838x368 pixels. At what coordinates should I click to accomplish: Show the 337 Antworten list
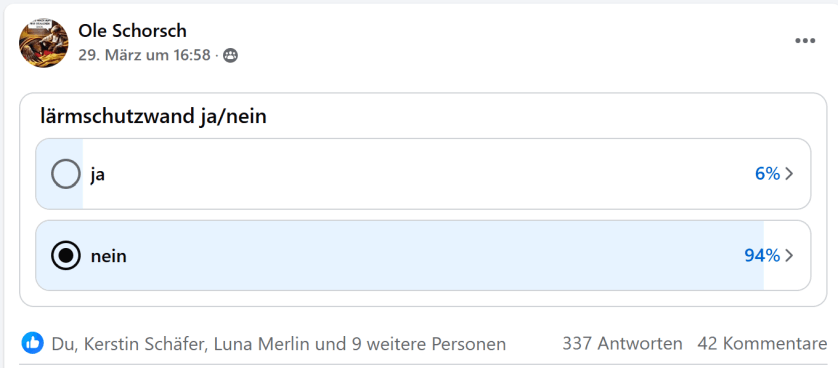pos(622,343)
